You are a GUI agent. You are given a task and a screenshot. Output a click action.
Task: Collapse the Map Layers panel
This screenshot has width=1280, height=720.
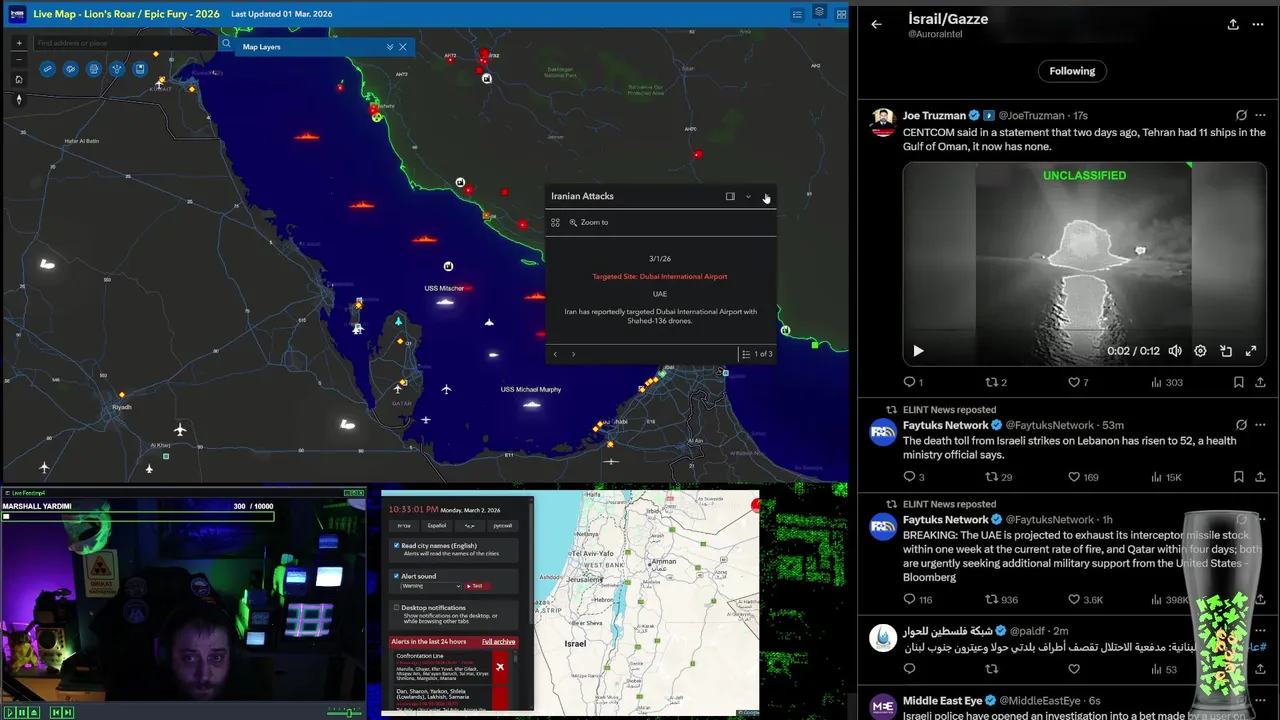tap(390, 47)
